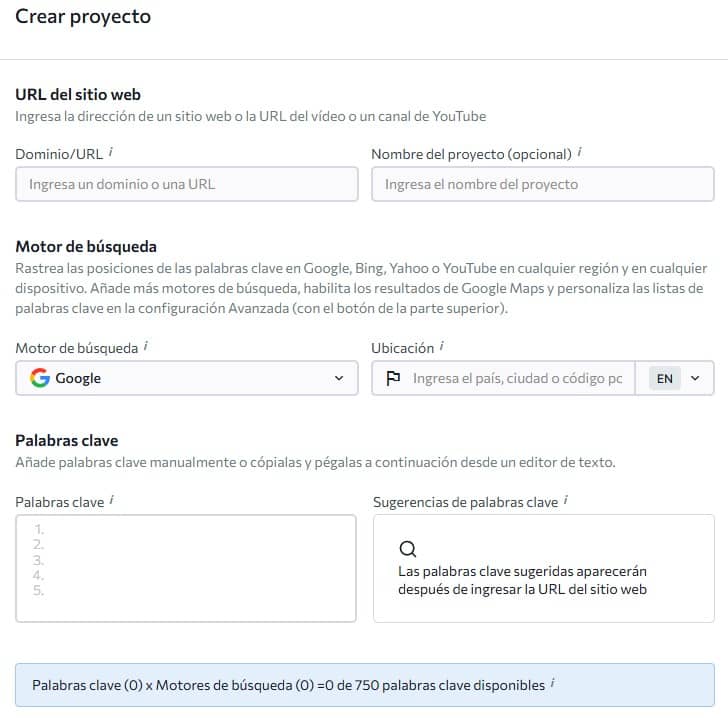Click the info icon beside Ubicación
Screen dimensions: 728x718
click(442, 347)
